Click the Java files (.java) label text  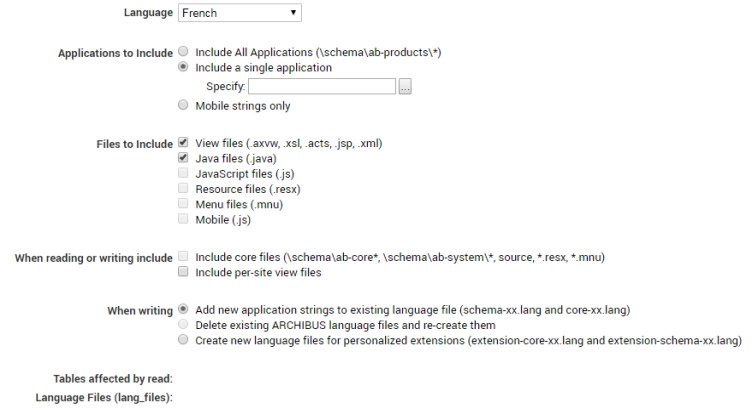236,158
